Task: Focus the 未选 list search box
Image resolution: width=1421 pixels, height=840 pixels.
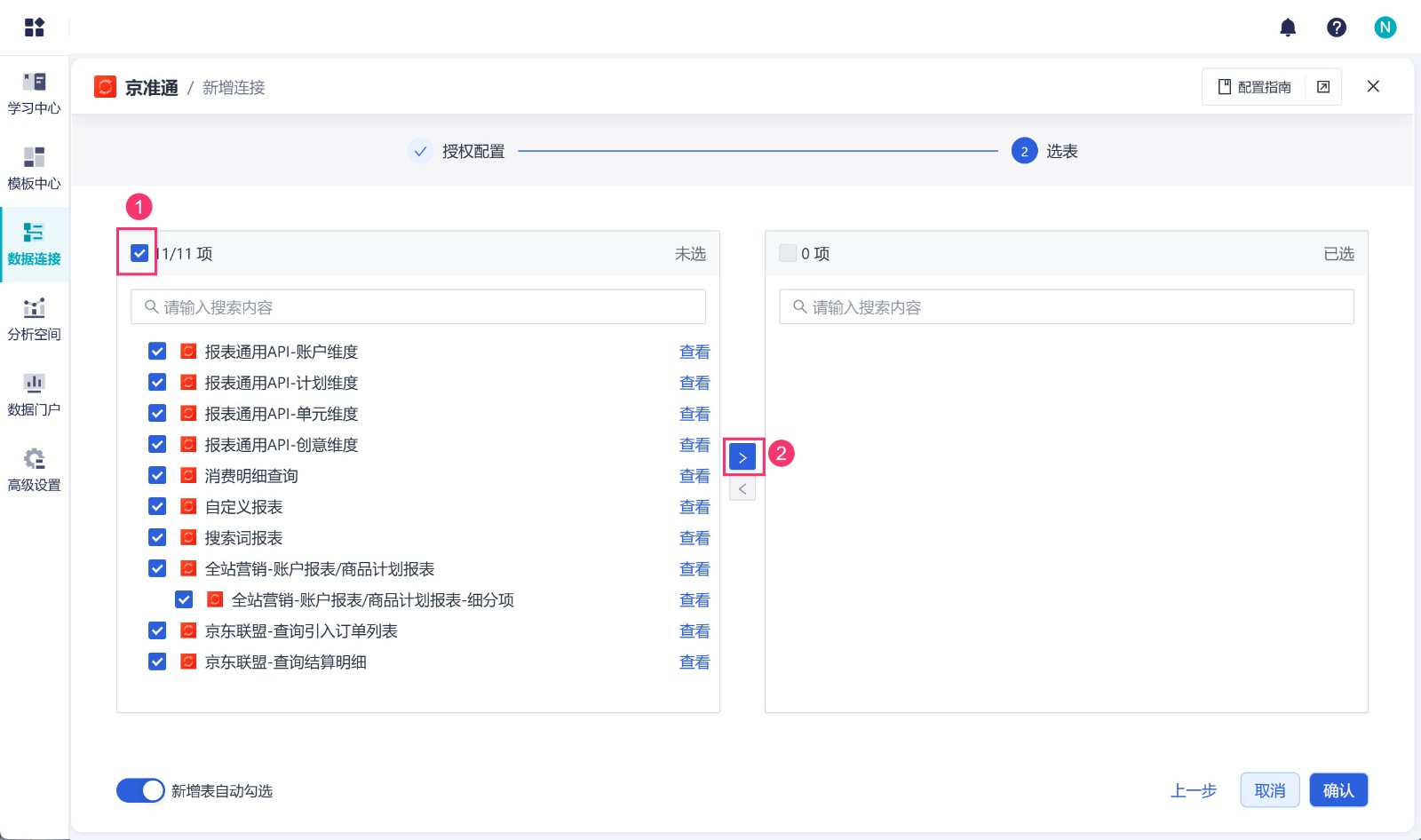Action: click(x=418, y=307)
